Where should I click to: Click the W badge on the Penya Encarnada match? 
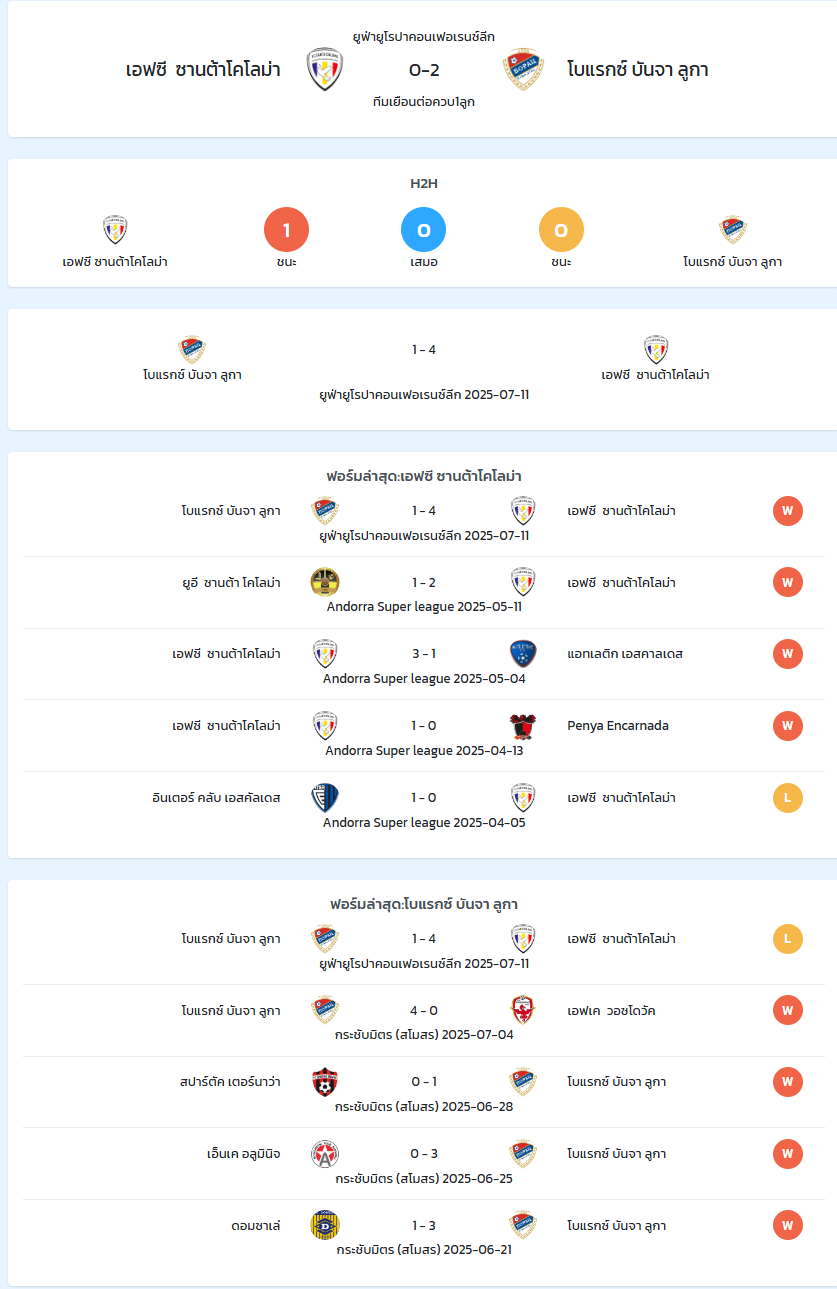tap(788, 725)
